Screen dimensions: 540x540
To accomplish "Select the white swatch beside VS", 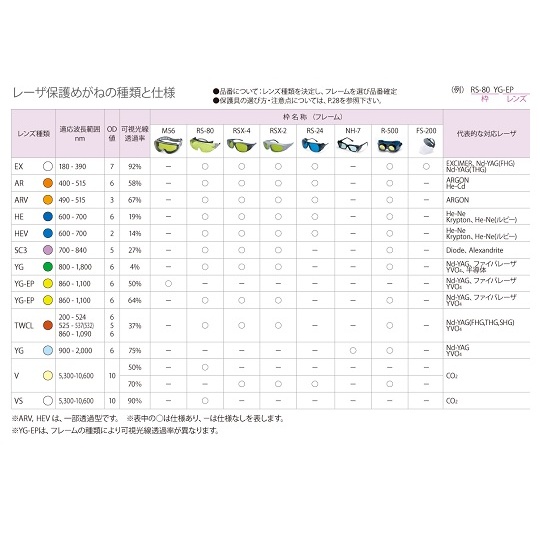I will click(x=48, y=401).
